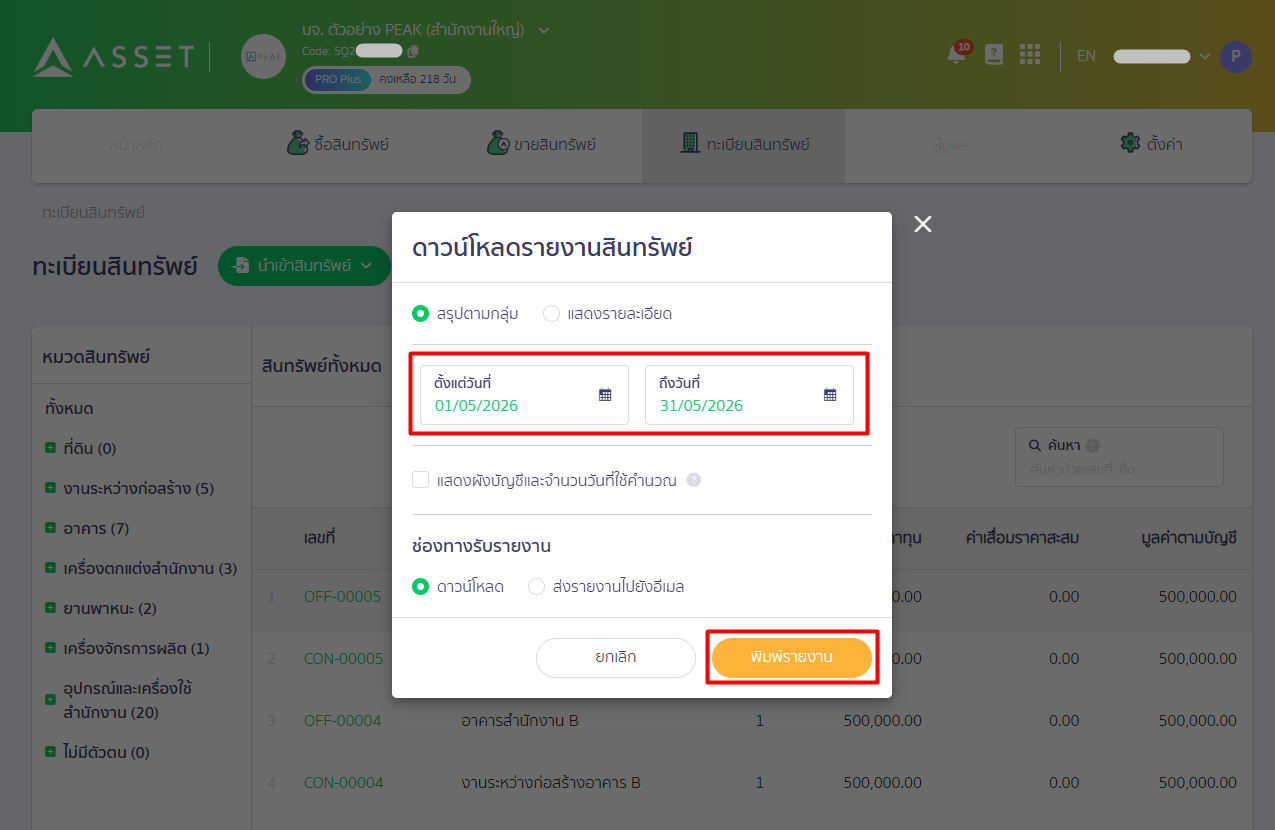Click the ตั้งแต่วันที่ date field
The width and height of the screenshot is (1275, 830).
click(x=524, y=395)
